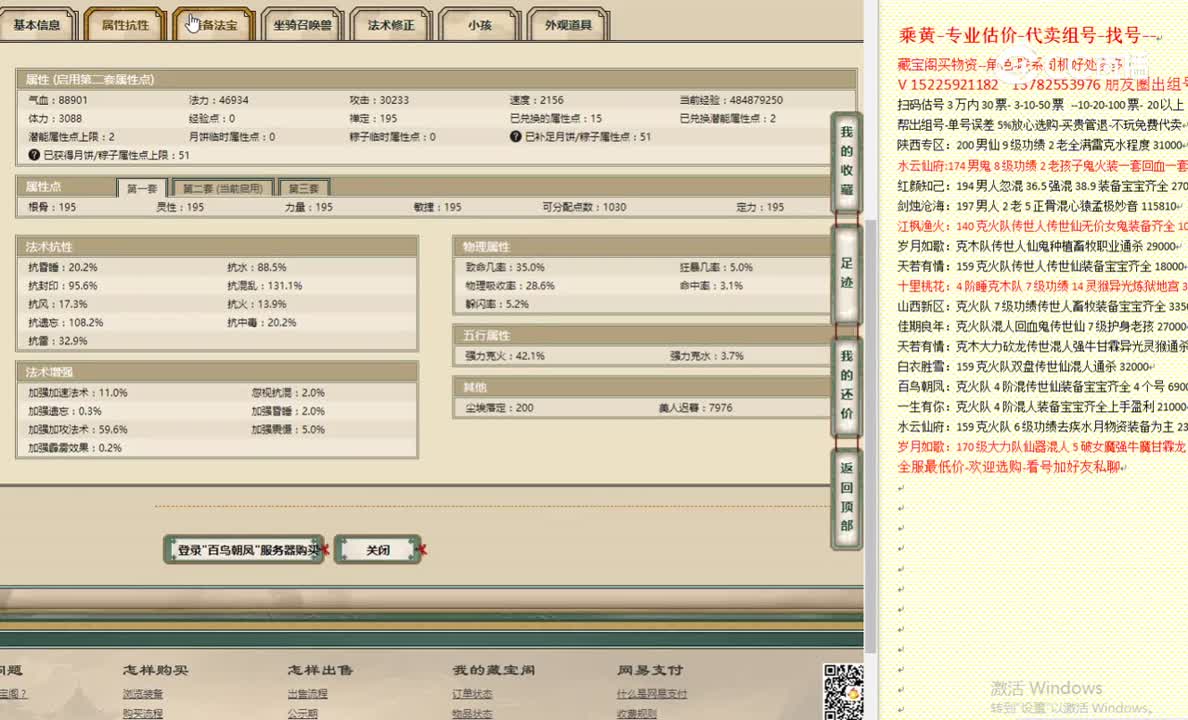Click the 加强加速法术：11.0% entry
This screenshot has width=1188, height=720.
pos(77,393)
